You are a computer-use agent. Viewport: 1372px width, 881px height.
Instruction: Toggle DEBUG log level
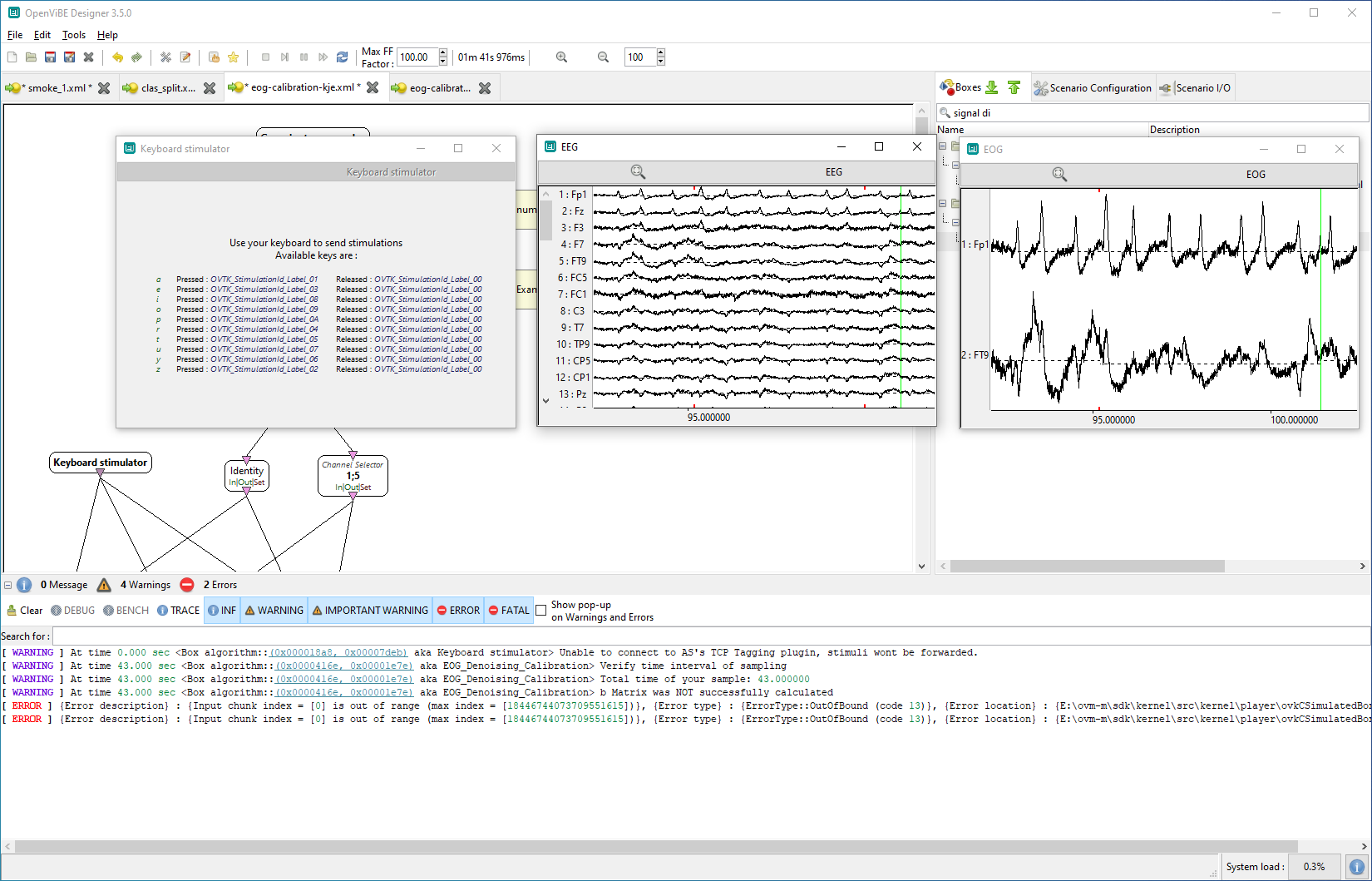click(72, 611)
